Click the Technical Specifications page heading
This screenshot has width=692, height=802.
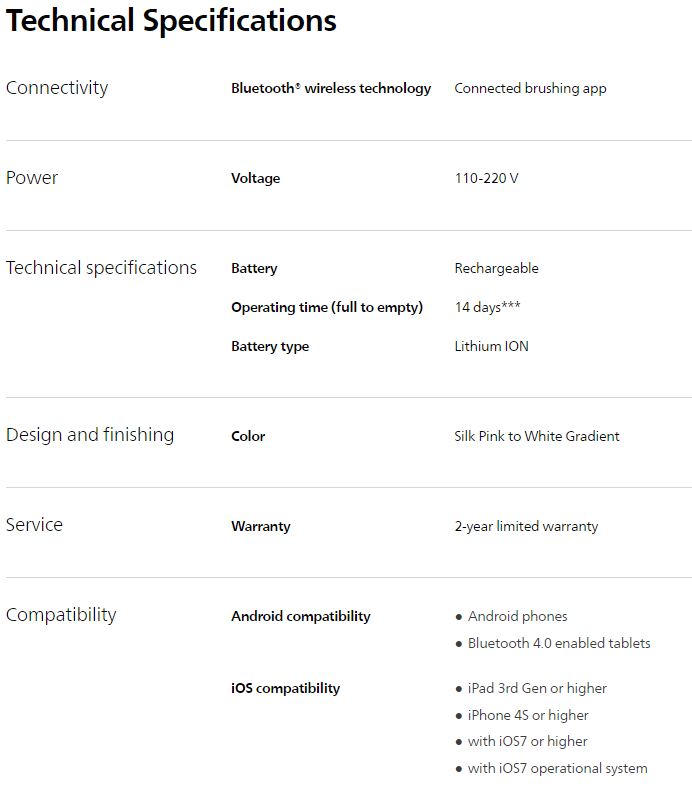pos(171,22)
